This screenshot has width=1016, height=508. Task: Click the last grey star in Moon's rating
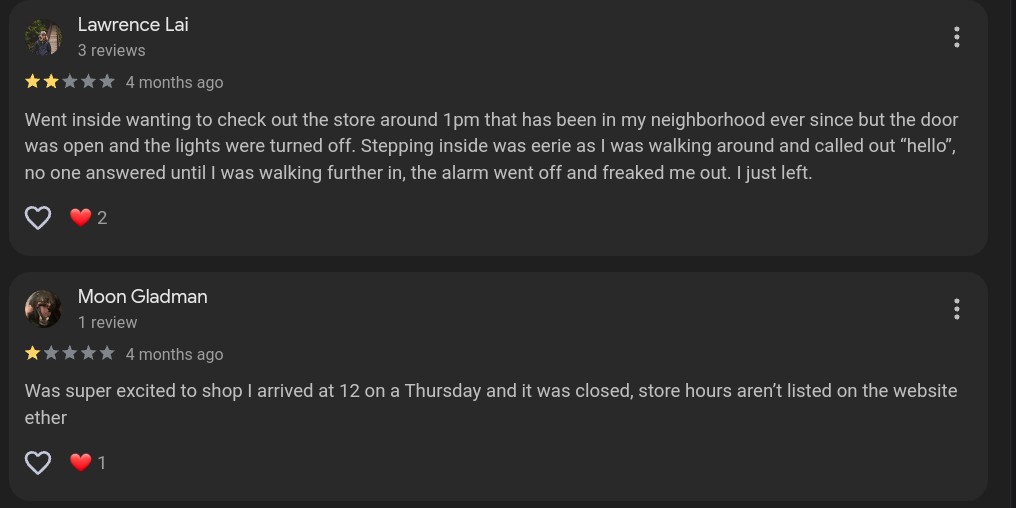[x=107, y=353]
